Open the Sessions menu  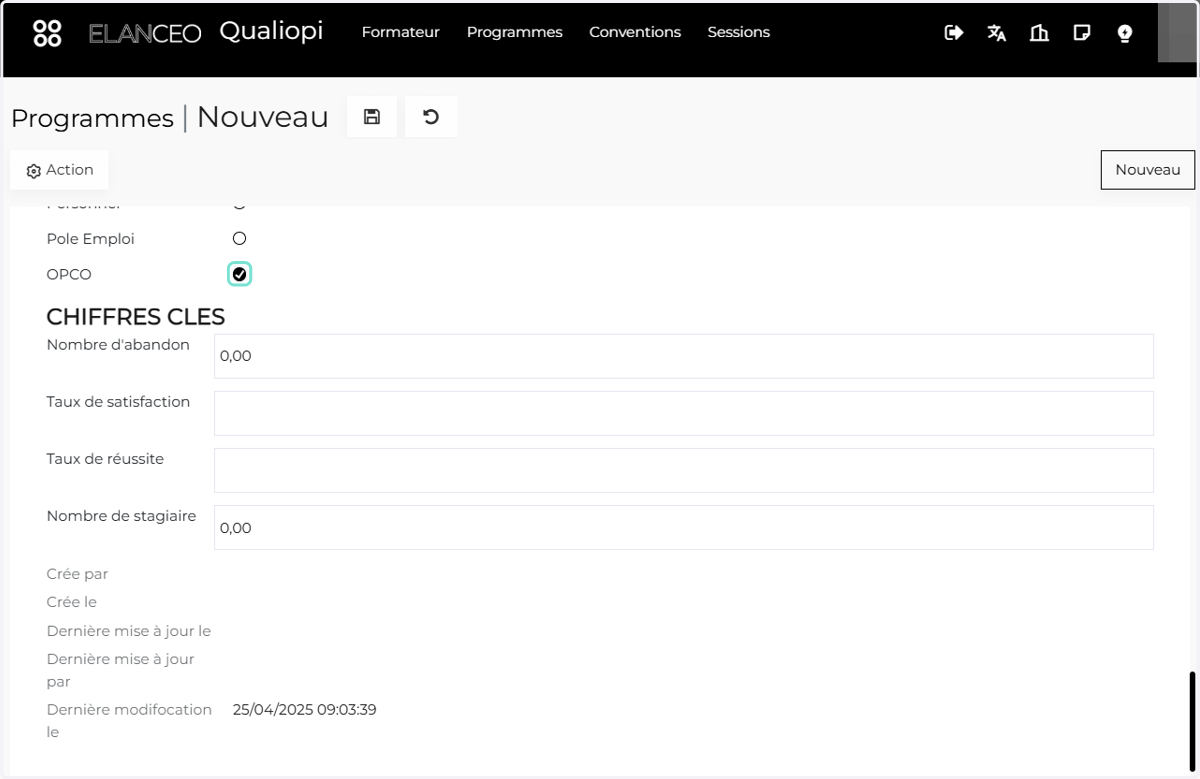(739, 32)
